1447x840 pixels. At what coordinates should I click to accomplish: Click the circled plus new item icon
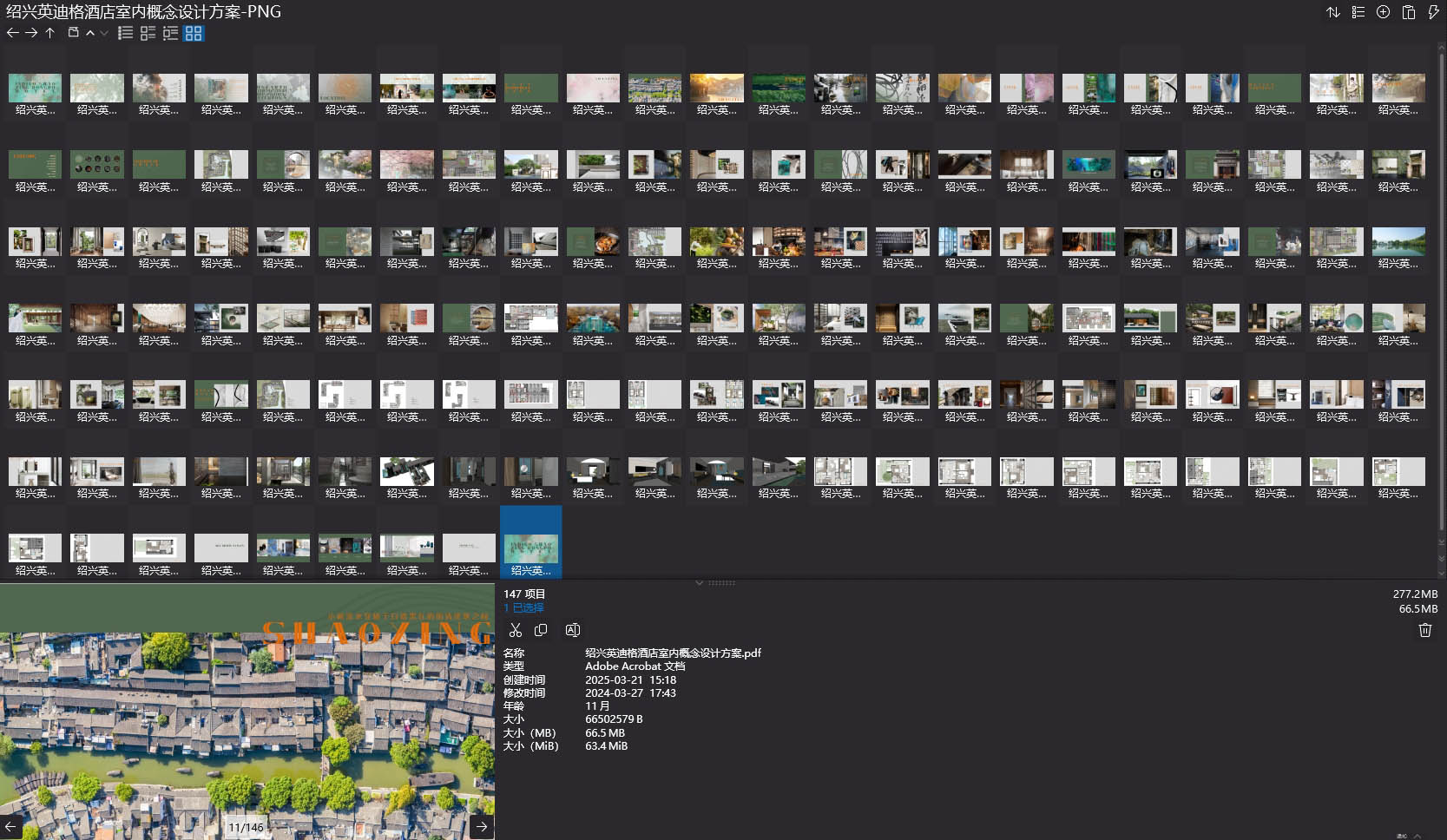pos(1383,12)
